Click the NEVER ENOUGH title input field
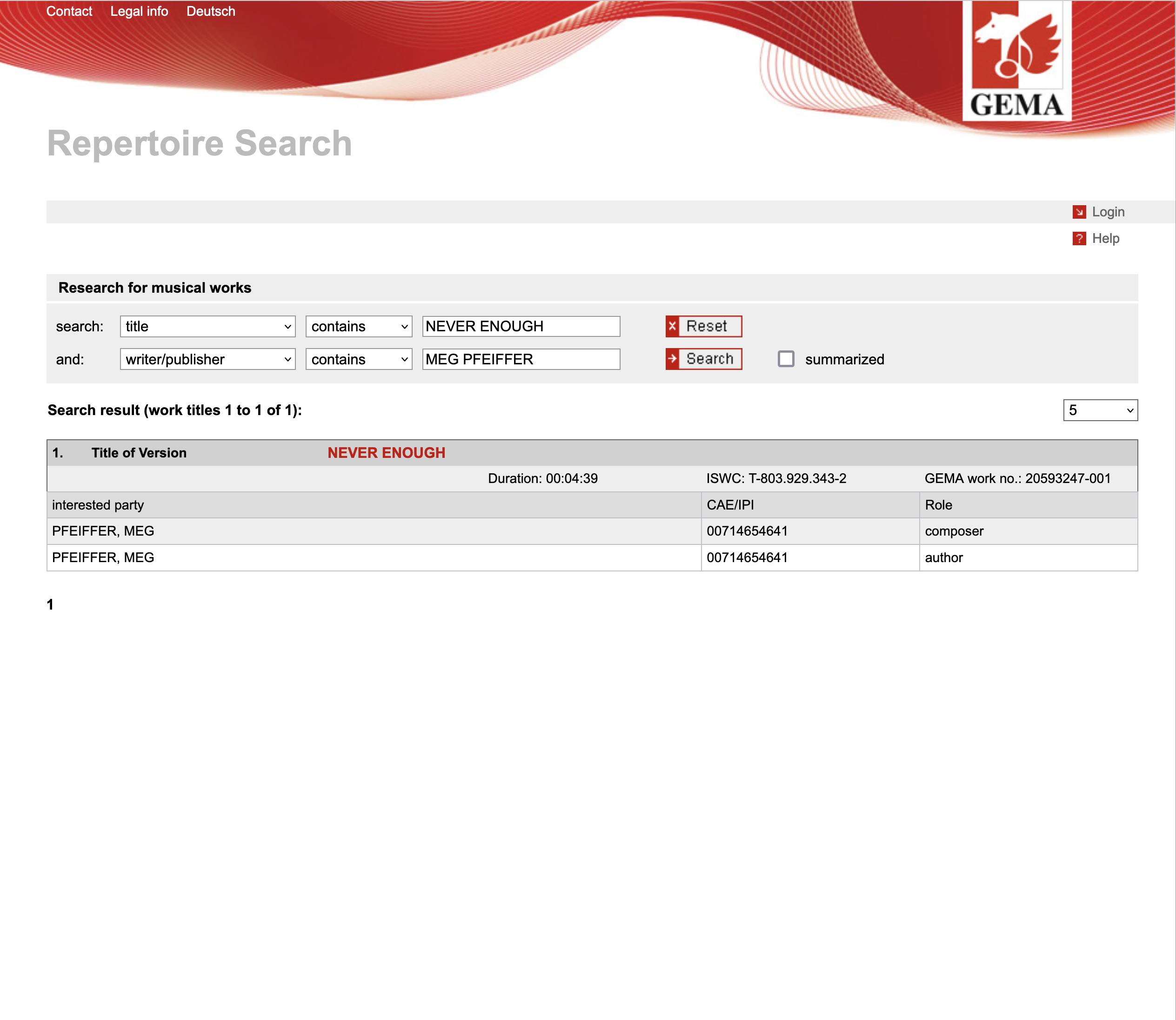 [x=521, y=326]
